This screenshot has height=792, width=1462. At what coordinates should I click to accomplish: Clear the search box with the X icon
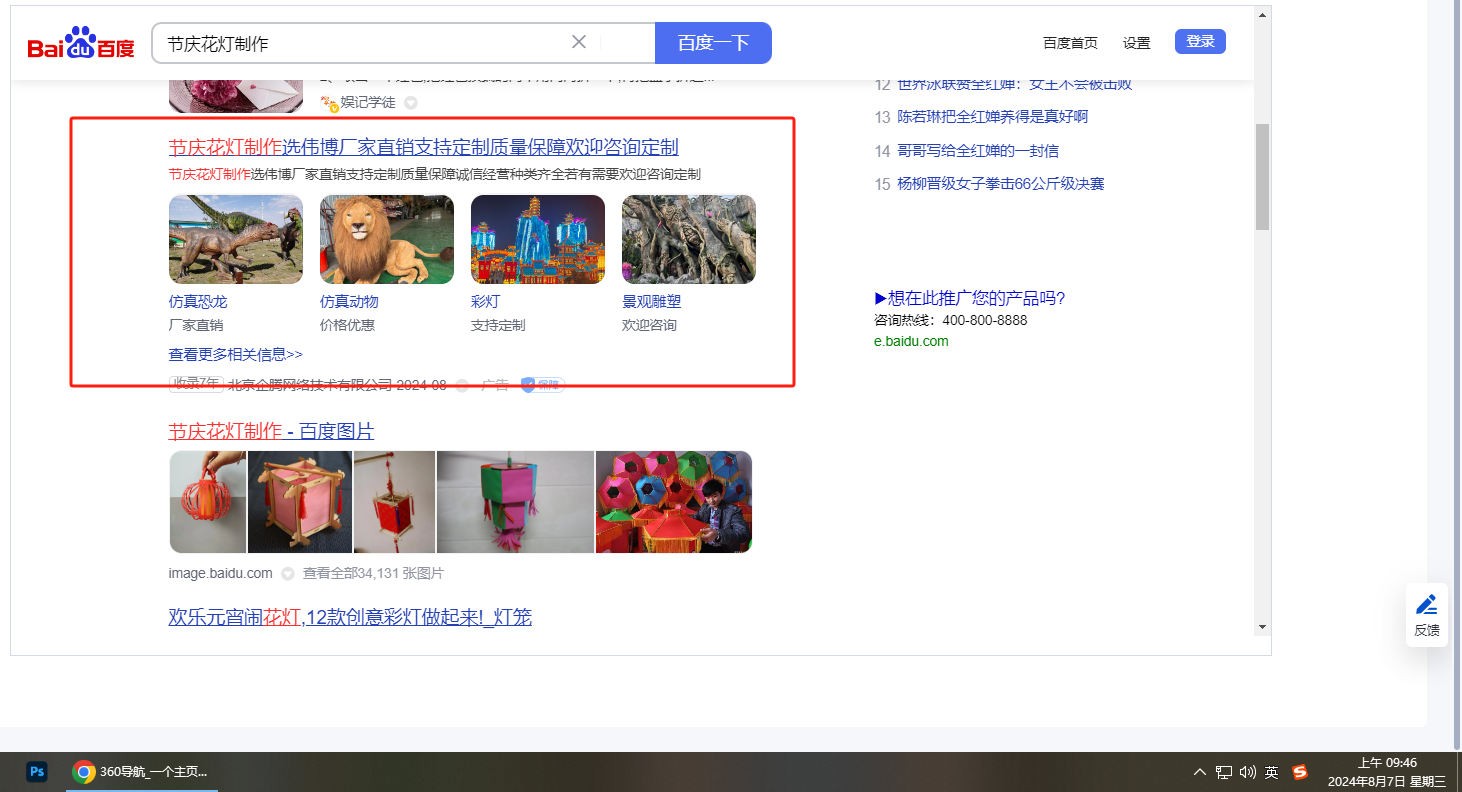tap(579, 42)
